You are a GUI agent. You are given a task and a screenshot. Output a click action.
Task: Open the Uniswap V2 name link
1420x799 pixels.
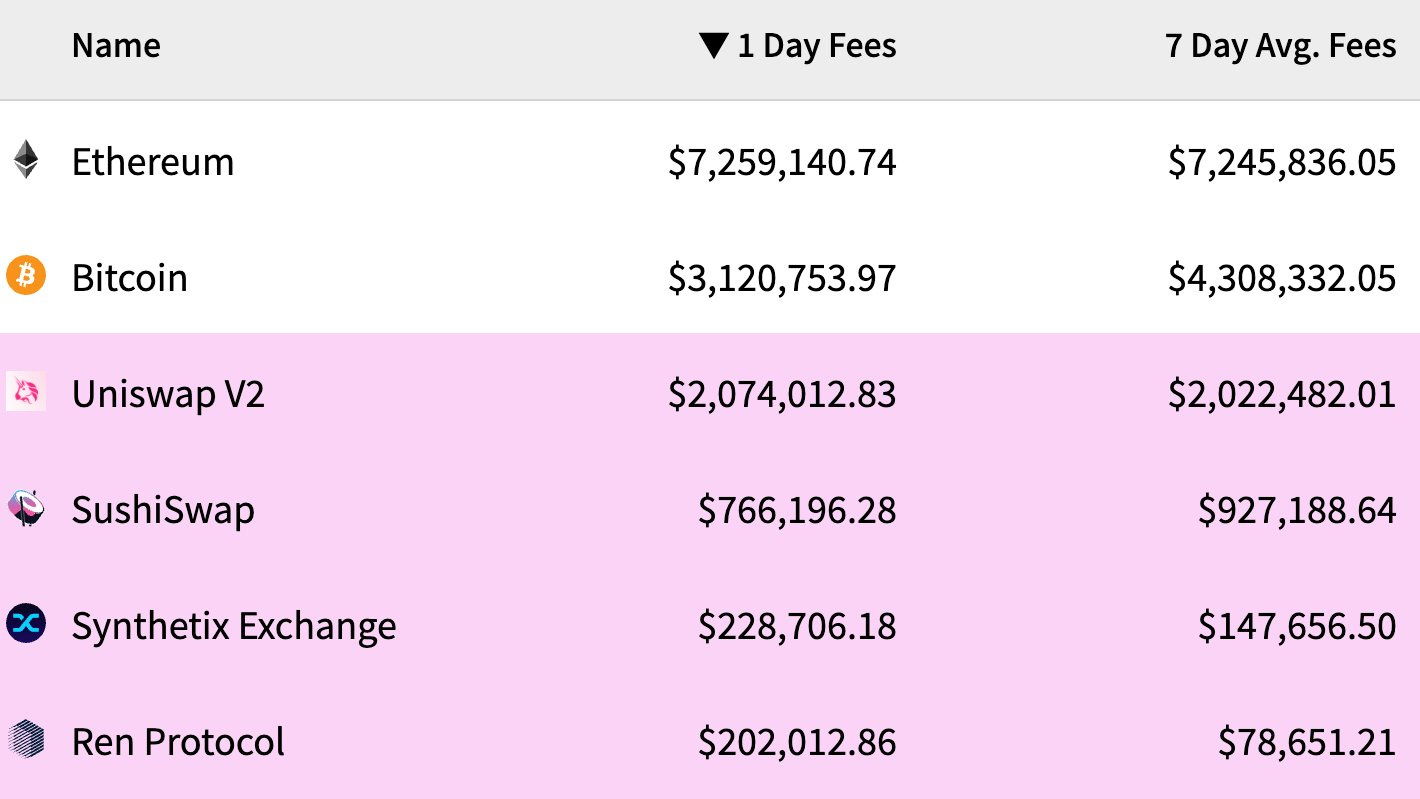(168, 394)
